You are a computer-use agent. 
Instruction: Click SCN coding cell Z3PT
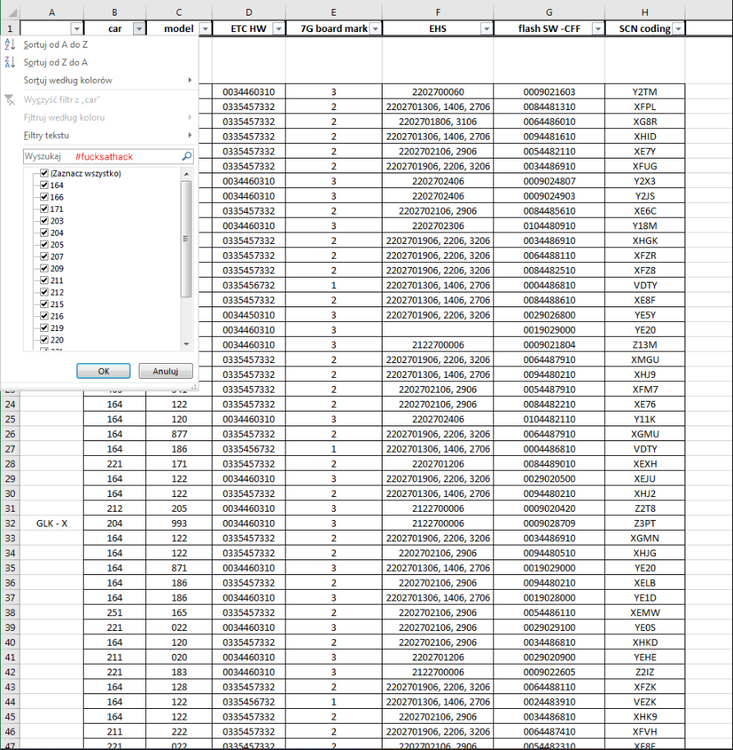click(645, 523)
